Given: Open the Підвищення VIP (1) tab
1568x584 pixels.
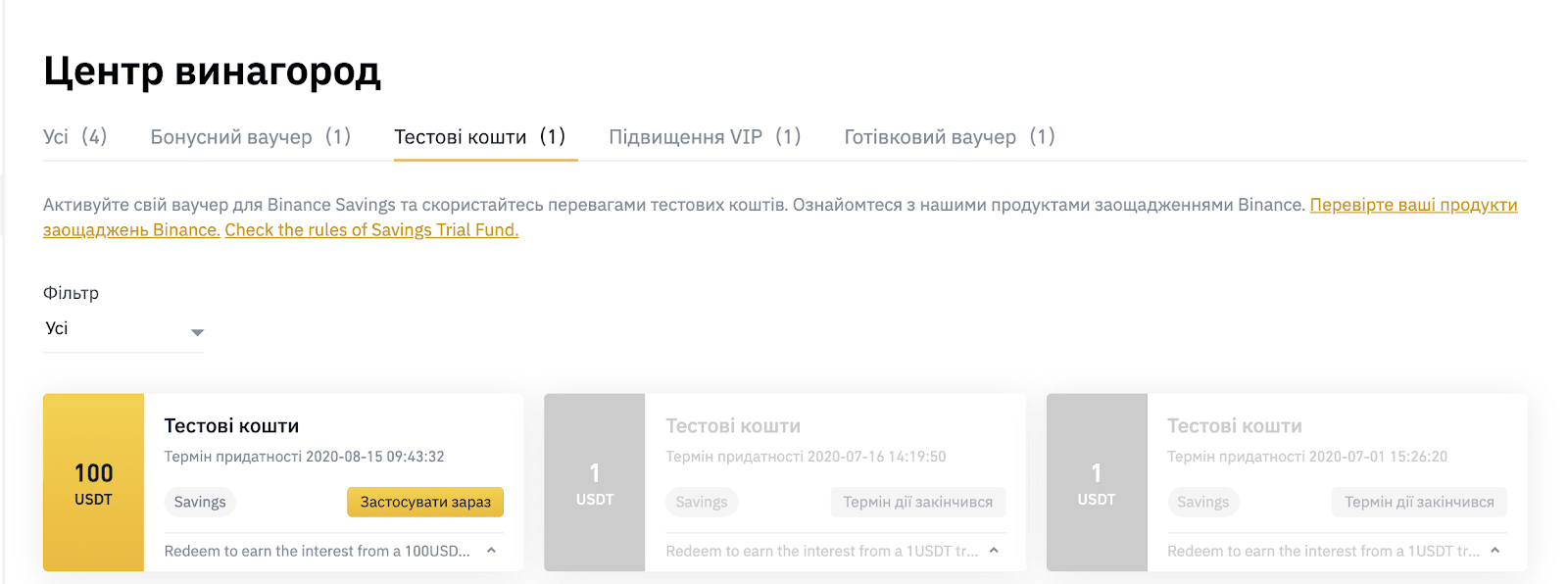Looking at the screenshot, I should pos(705,137).
